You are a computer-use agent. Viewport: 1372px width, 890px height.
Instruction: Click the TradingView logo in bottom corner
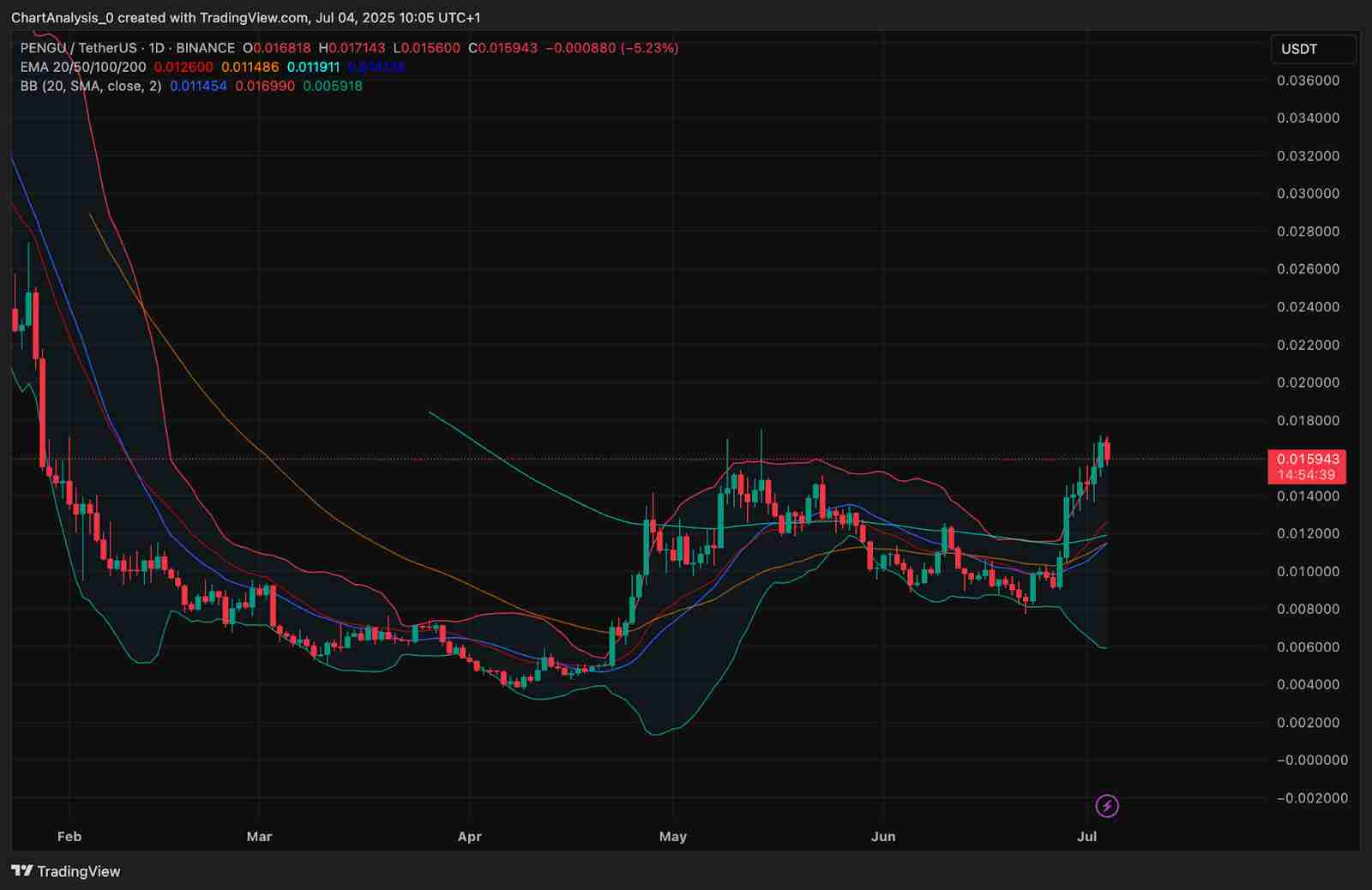pos(67,871)
